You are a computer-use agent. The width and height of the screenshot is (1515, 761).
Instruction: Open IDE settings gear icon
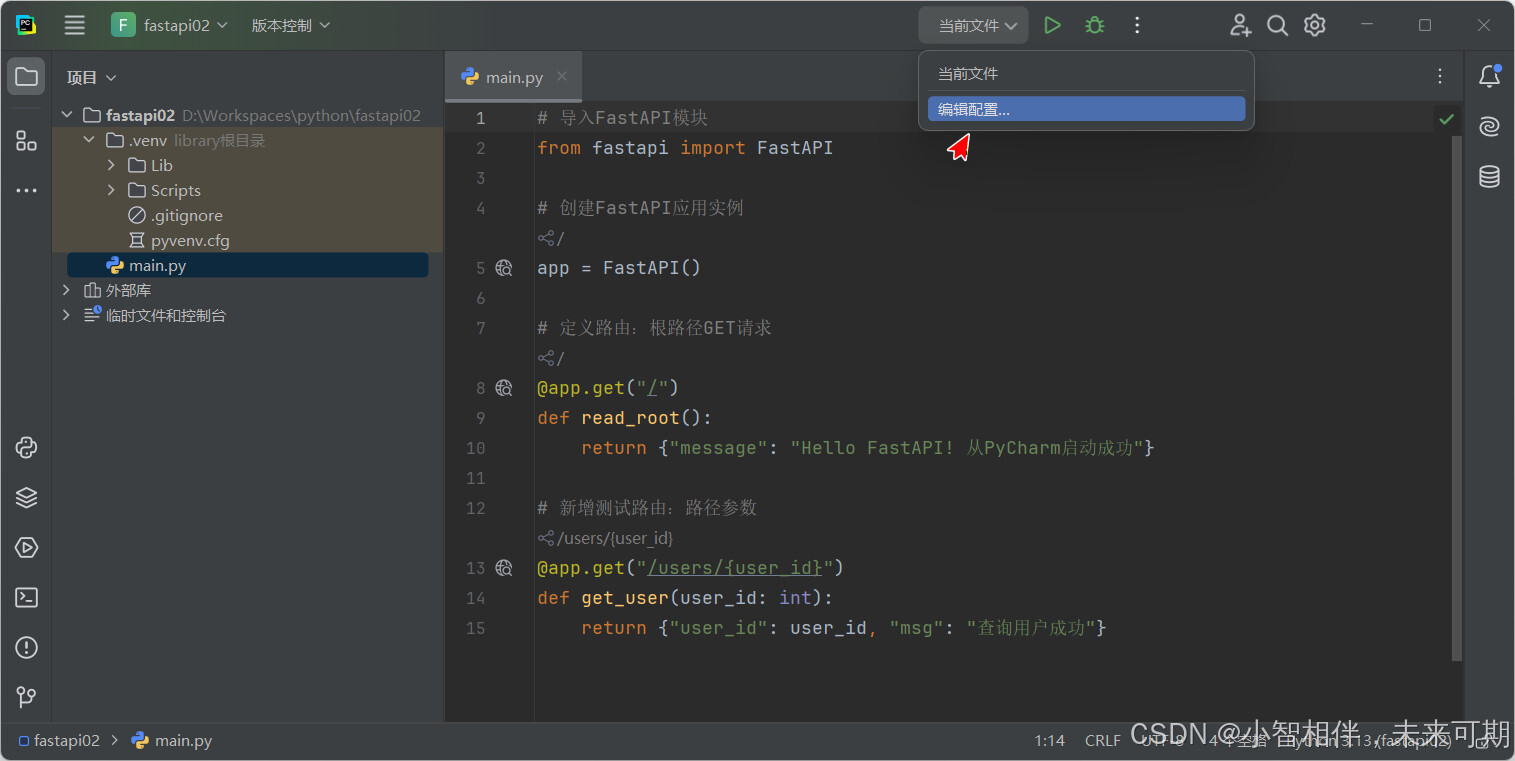pyautogui.click(x=1315, y=25)
